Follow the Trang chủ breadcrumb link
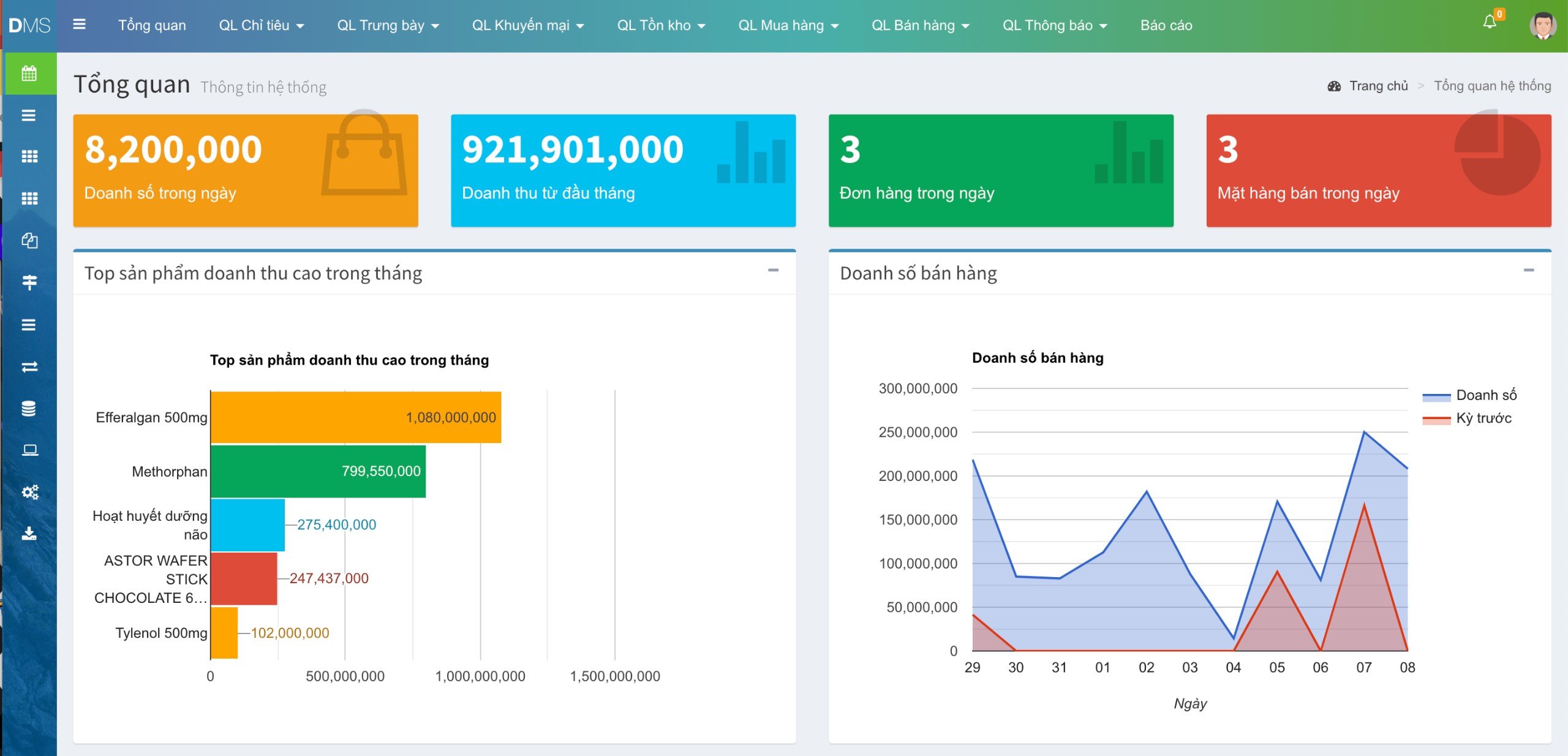The height and width of the screenshot is (756, 1568). [x=1378, y=86]
